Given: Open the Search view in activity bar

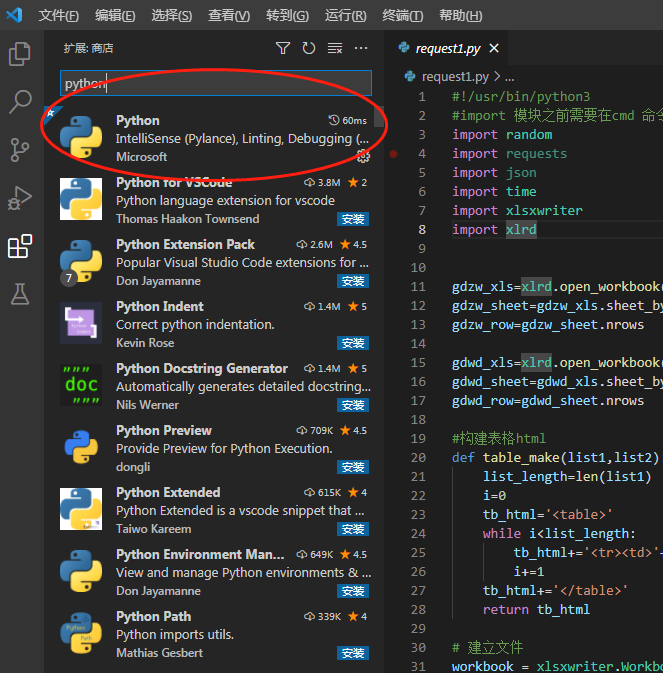Looking at the screenshot, I should coord(20,101).
